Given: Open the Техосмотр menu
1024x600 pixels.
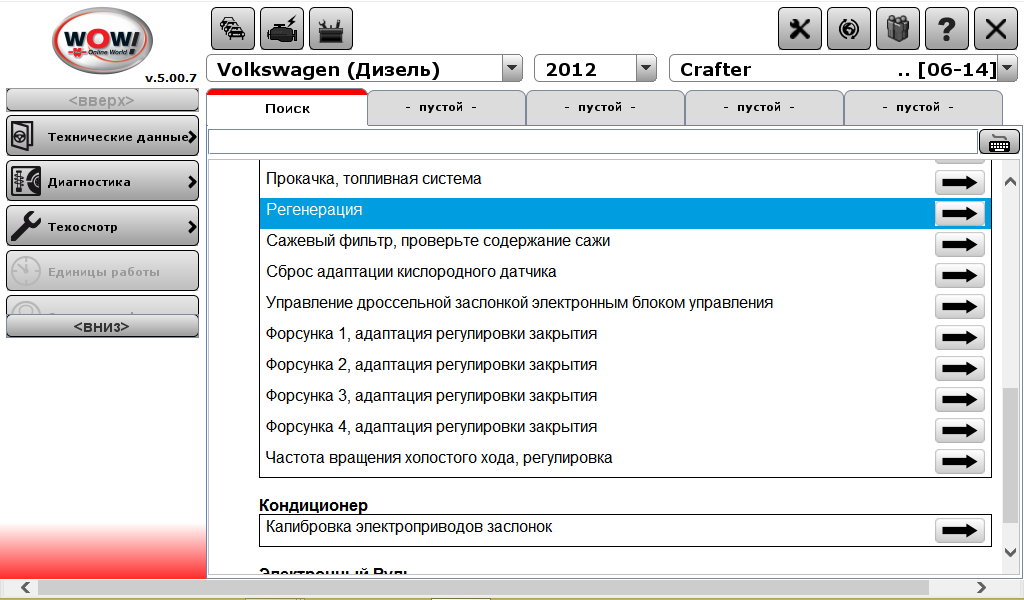Looking at the screenshot, I should coord(103,226).
